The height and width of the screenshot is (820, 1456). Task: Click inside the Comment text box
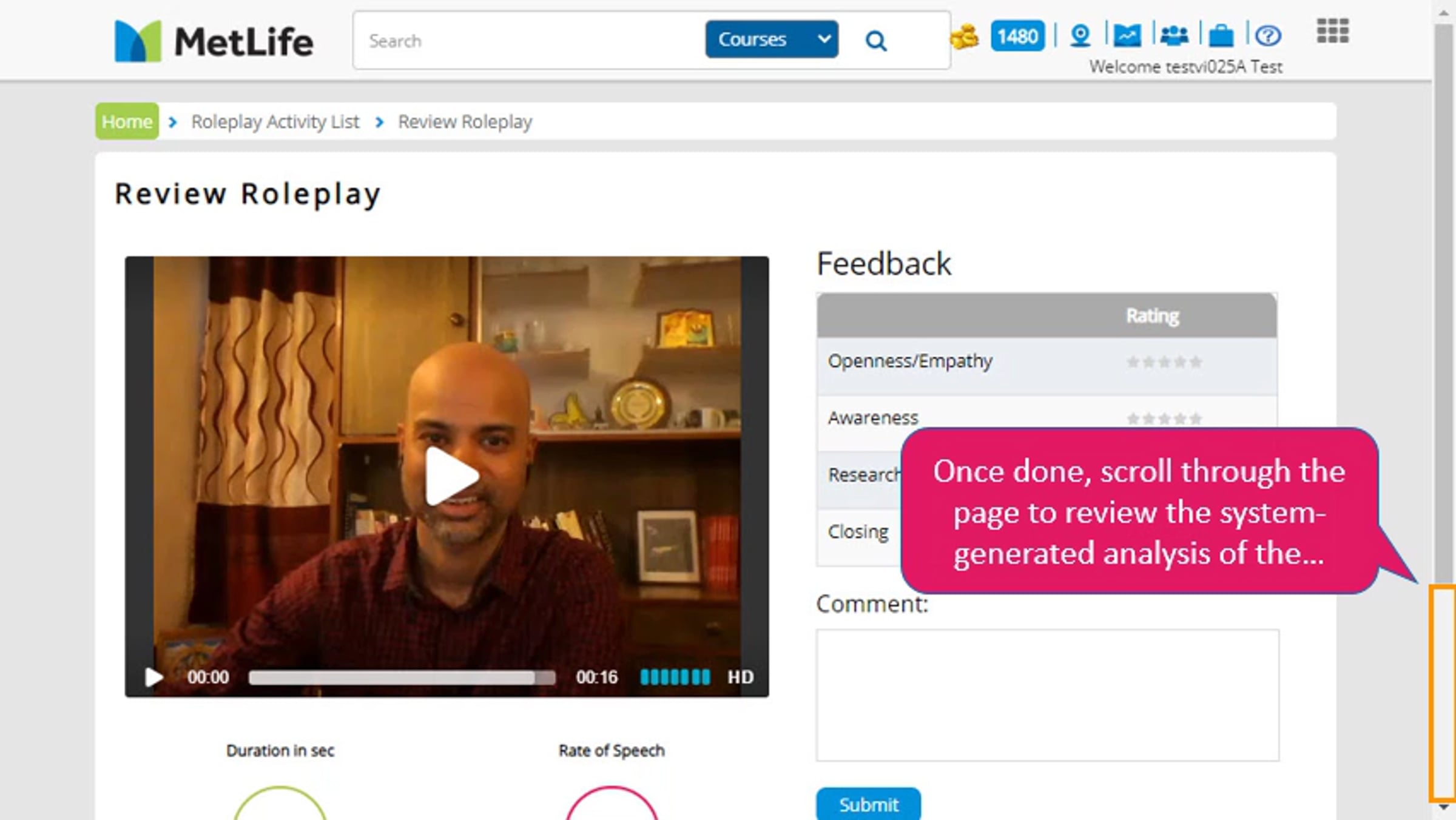(x=1047, y=695)
